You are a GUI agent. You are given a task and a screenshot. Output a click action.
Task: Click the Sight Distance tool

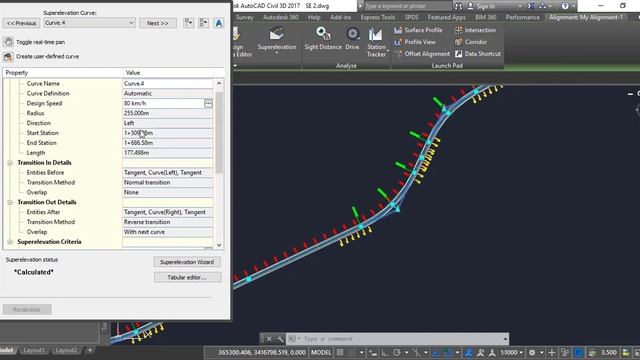tap(323, 39)
